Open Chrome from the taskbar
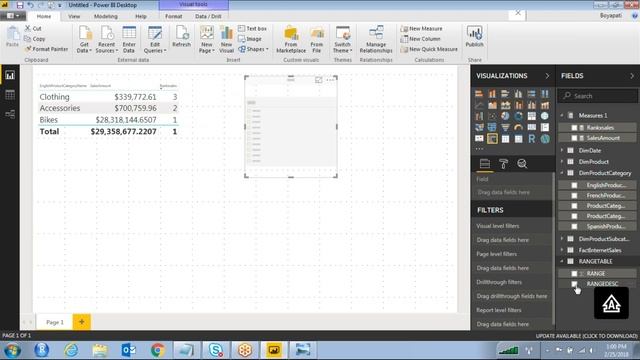Image resolution: width=640 pixels, height=360 pixels. [x=158, y=350]
